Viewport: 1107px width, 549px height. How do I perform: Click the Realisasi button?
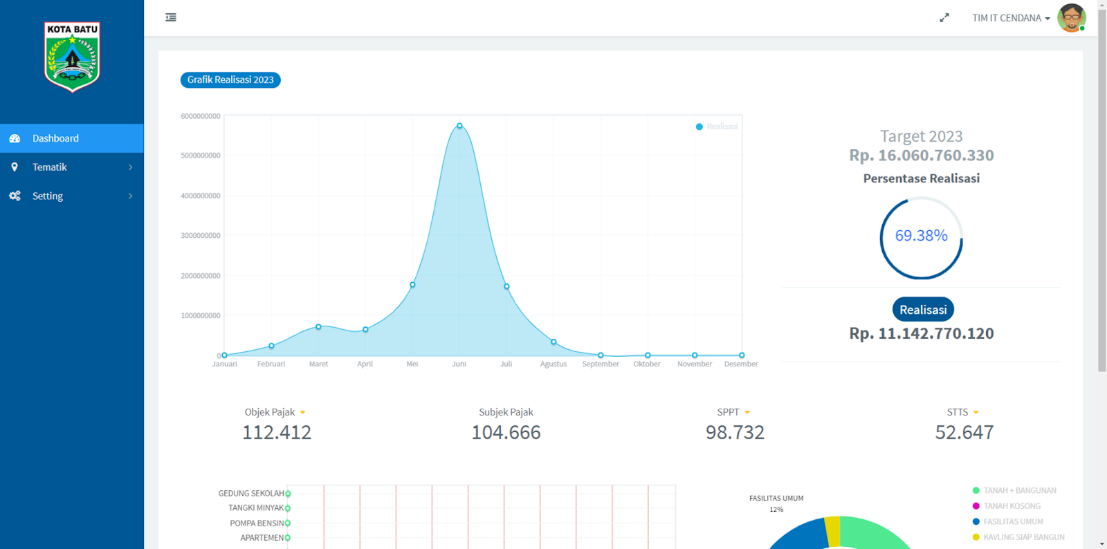point(922,310)
